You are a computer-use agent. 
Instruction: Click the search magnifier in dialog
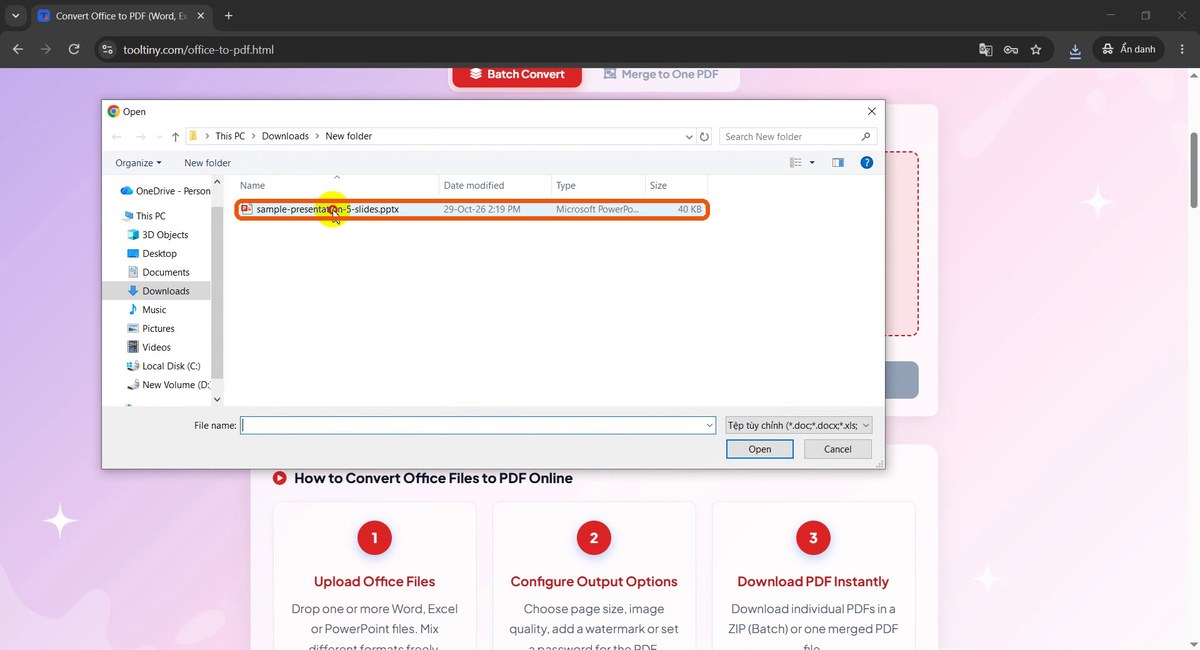866,136
